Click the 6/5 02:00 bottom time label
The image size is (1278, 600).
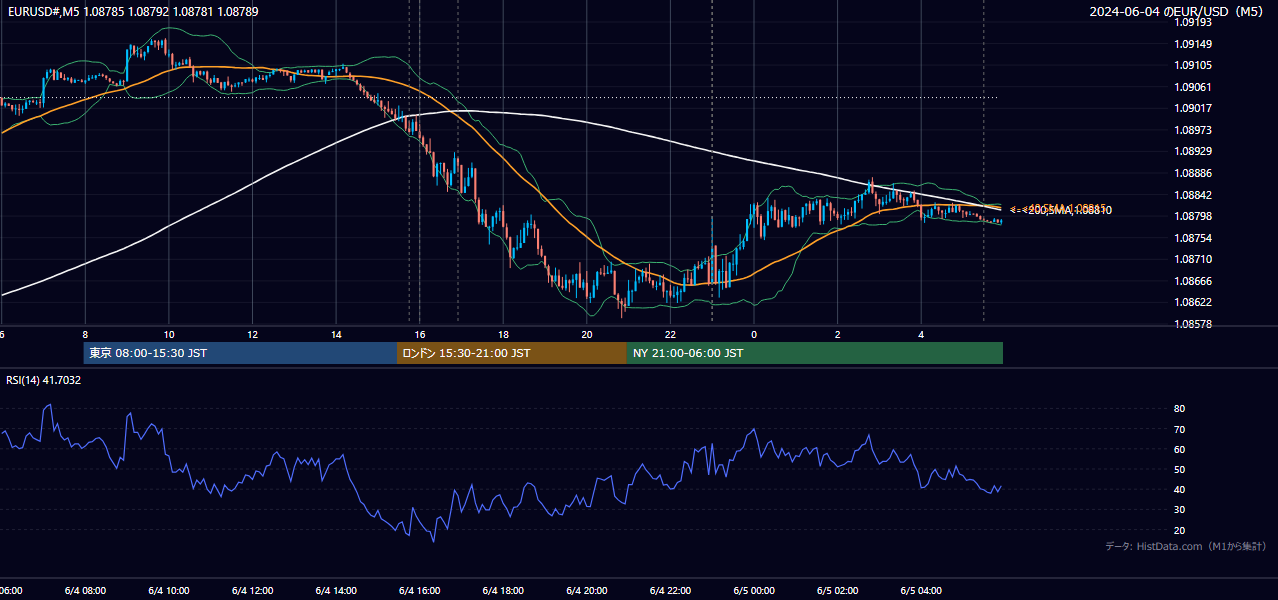pyautogui.click(x=837, y=590)
